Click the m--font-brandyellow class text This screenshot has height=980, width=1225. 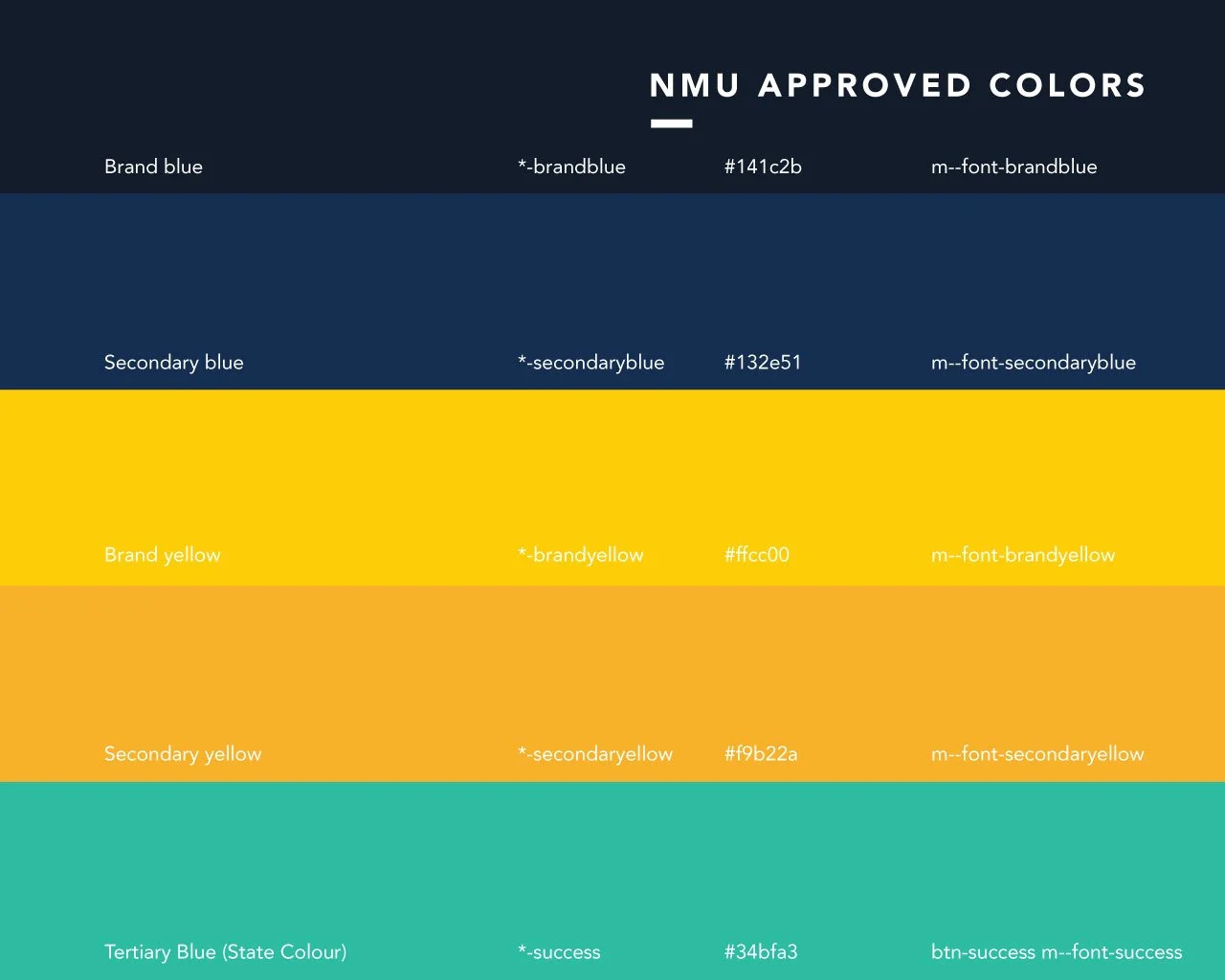click(1023, 555)
